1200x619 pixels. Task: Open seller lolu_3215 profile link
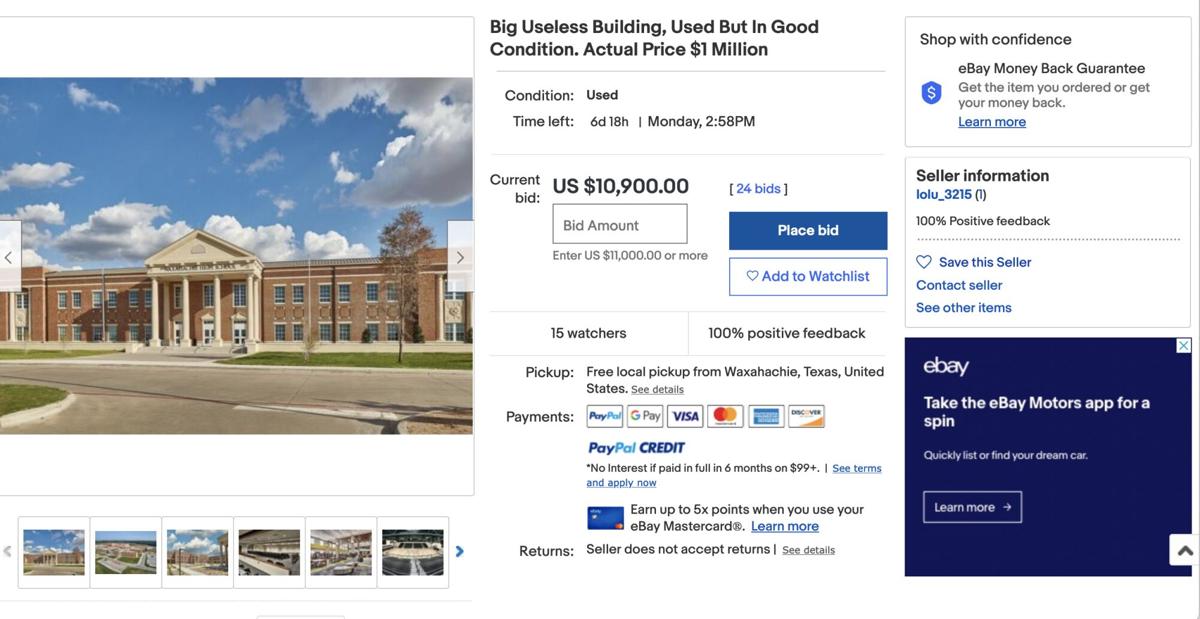click(x=944, y=195)
